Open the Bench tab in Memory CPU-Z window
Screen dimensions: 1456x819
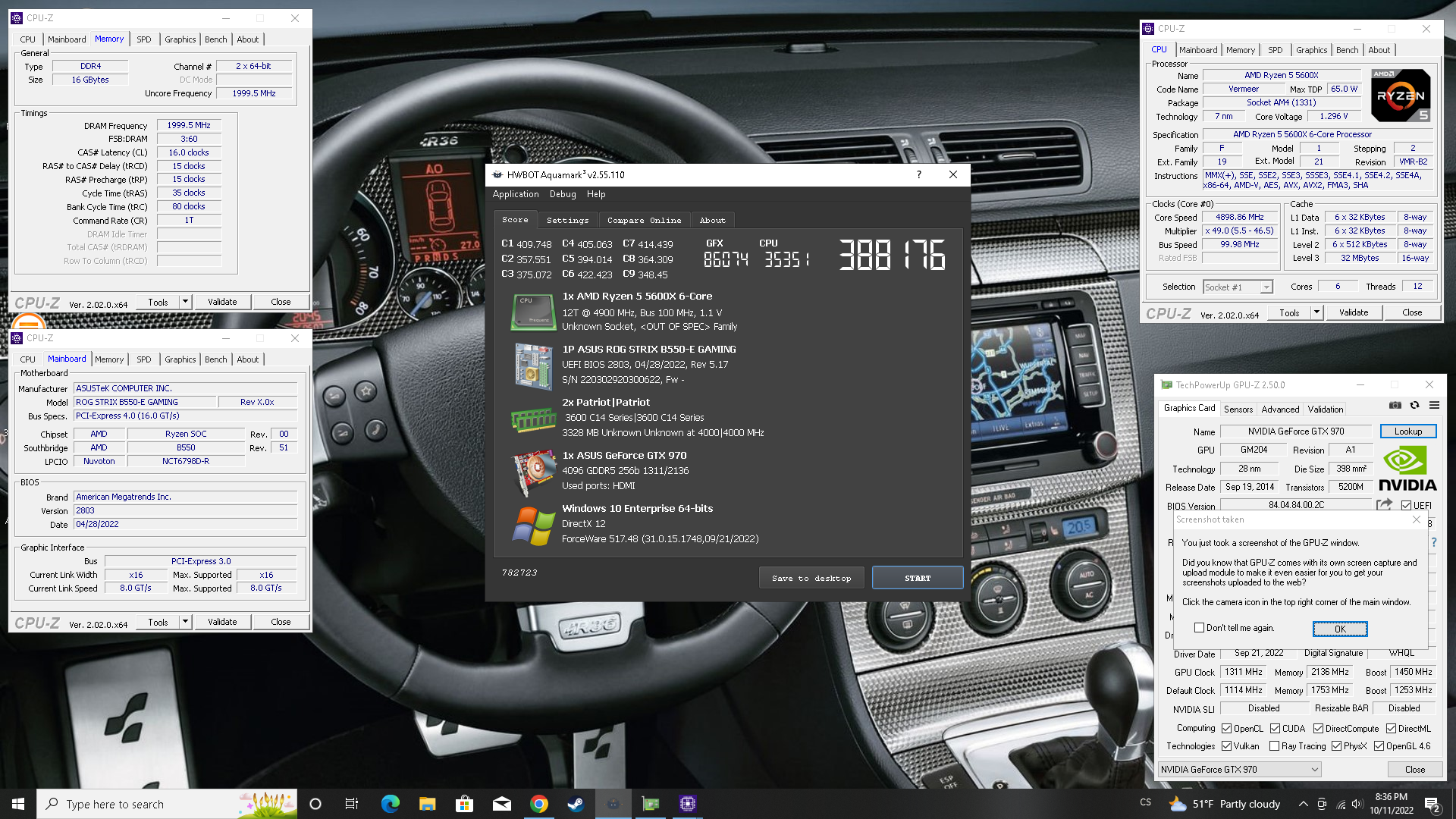pyautogui.click(x=215, y=39)
